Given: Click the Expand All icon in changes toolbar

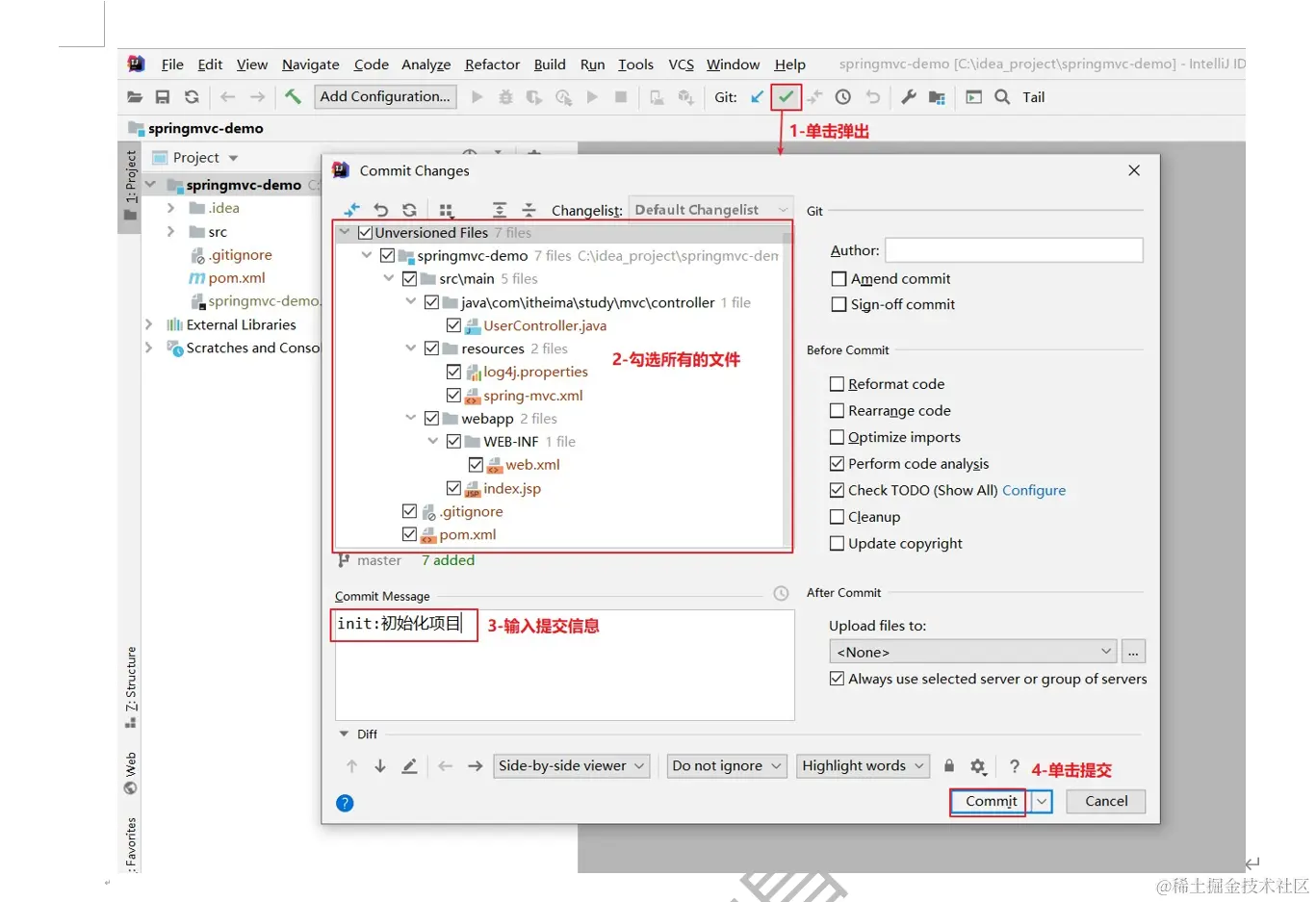Looking at the screenshot, I should click(500, 210).
